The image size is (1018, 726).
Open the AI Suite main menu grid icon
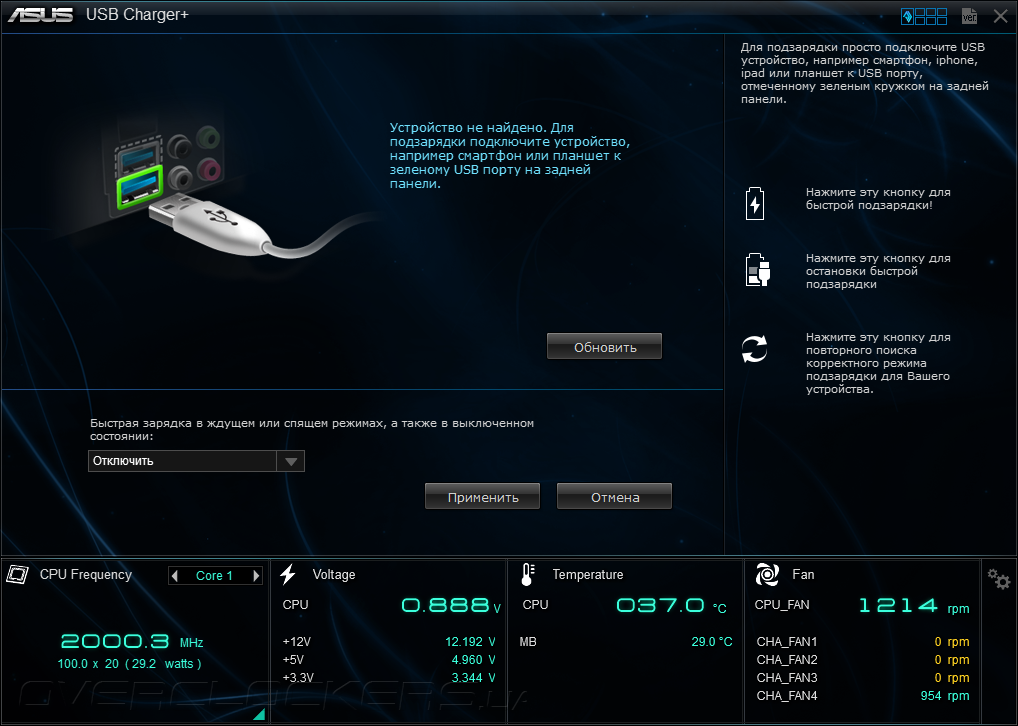click(x=925, y=16)
